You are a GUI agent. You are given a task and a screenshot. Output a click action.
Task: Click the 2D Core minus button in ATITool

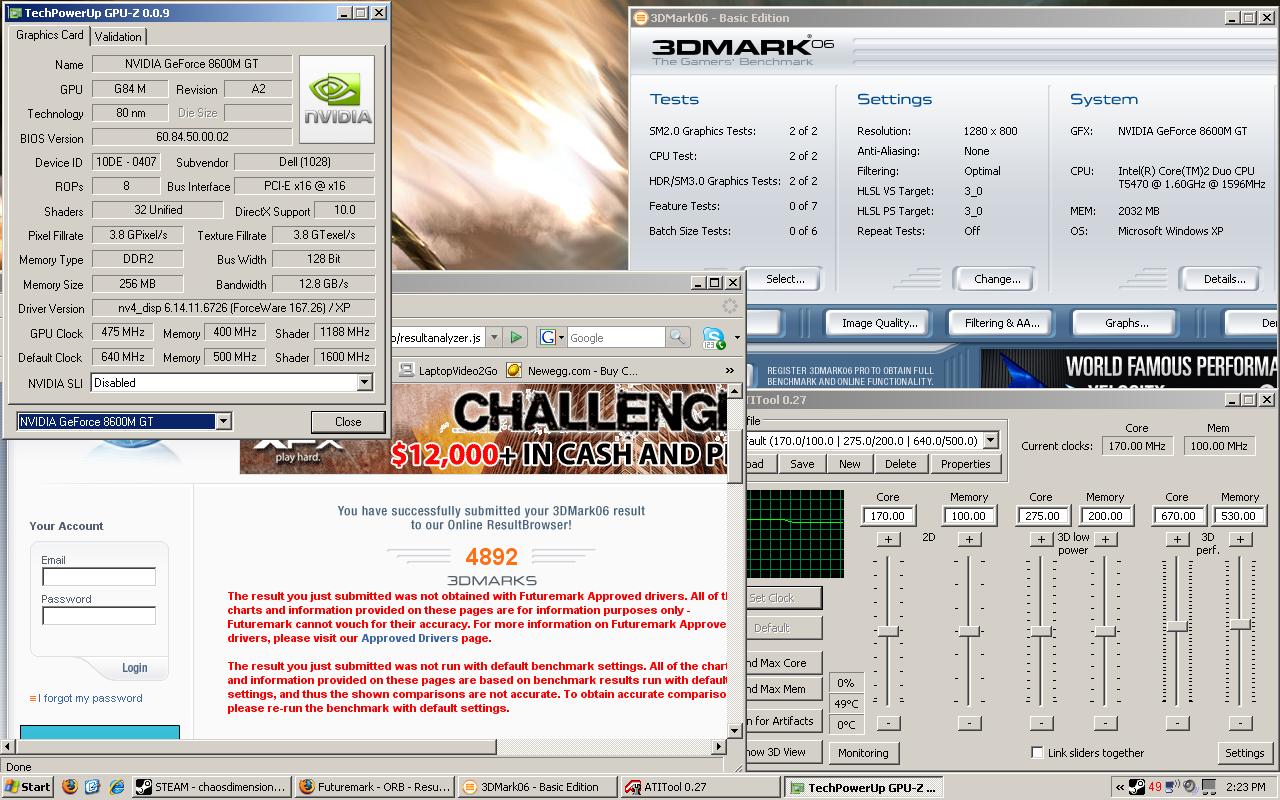point(888,723)
